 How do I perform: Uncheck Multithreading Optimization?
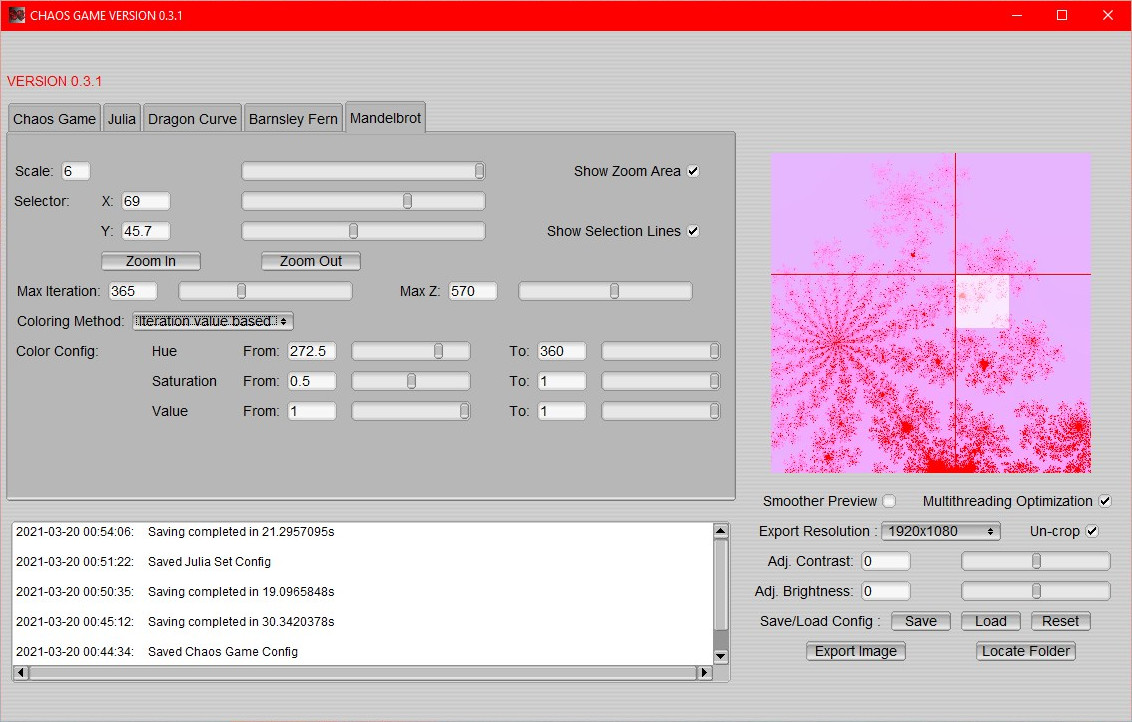[1104, 500]
